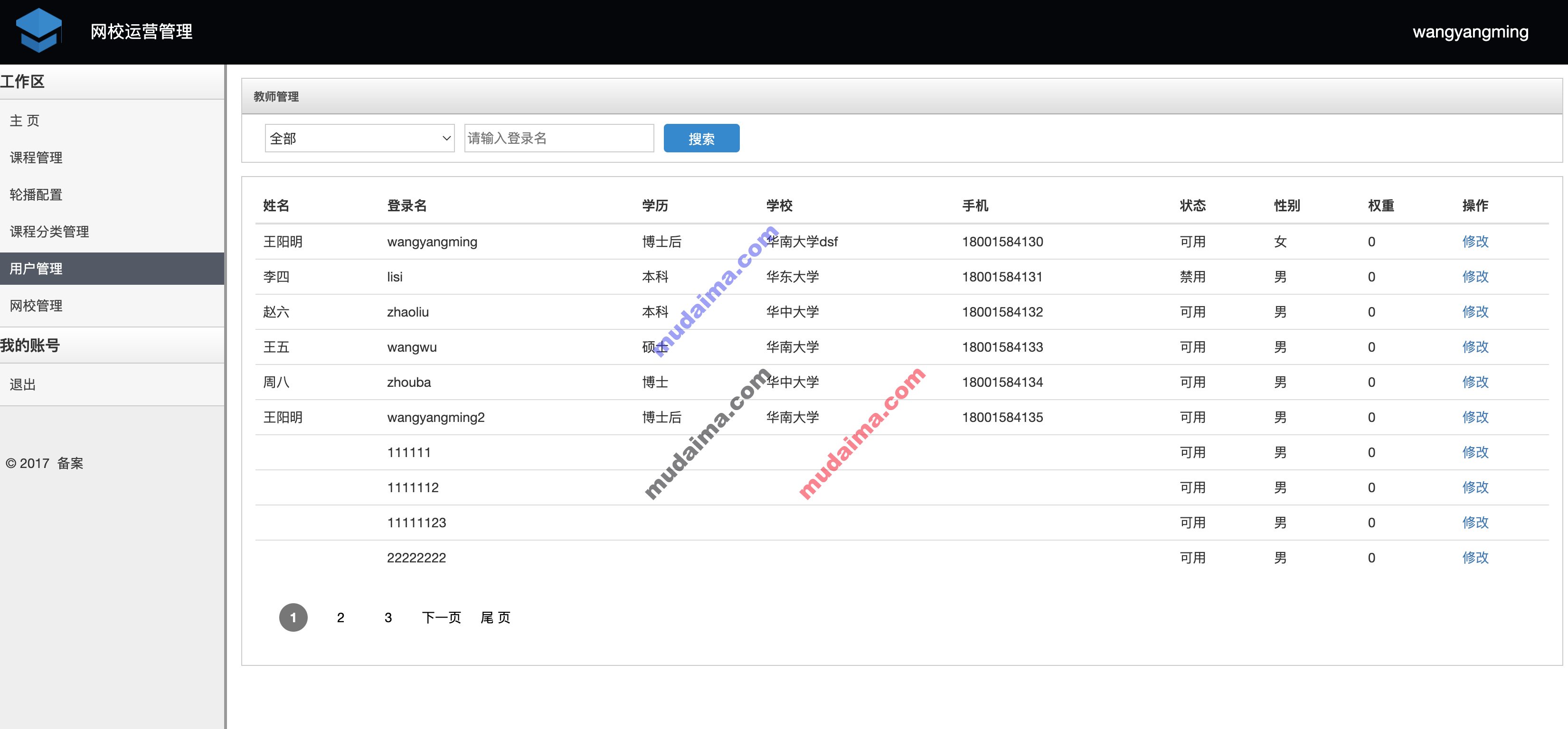
Task: Click the blue 搜索 button
Action: coord(701,138)
